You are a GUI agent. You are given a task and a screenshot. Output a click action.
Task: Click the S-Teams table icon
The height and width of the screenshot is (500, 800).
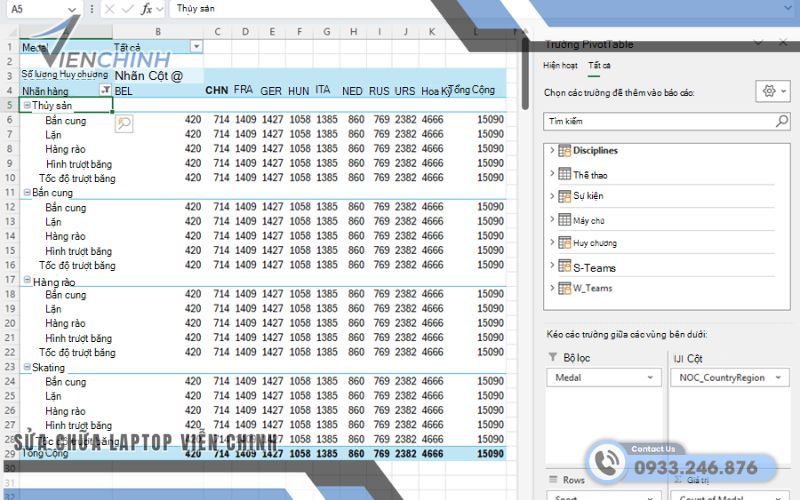(564, 266)
